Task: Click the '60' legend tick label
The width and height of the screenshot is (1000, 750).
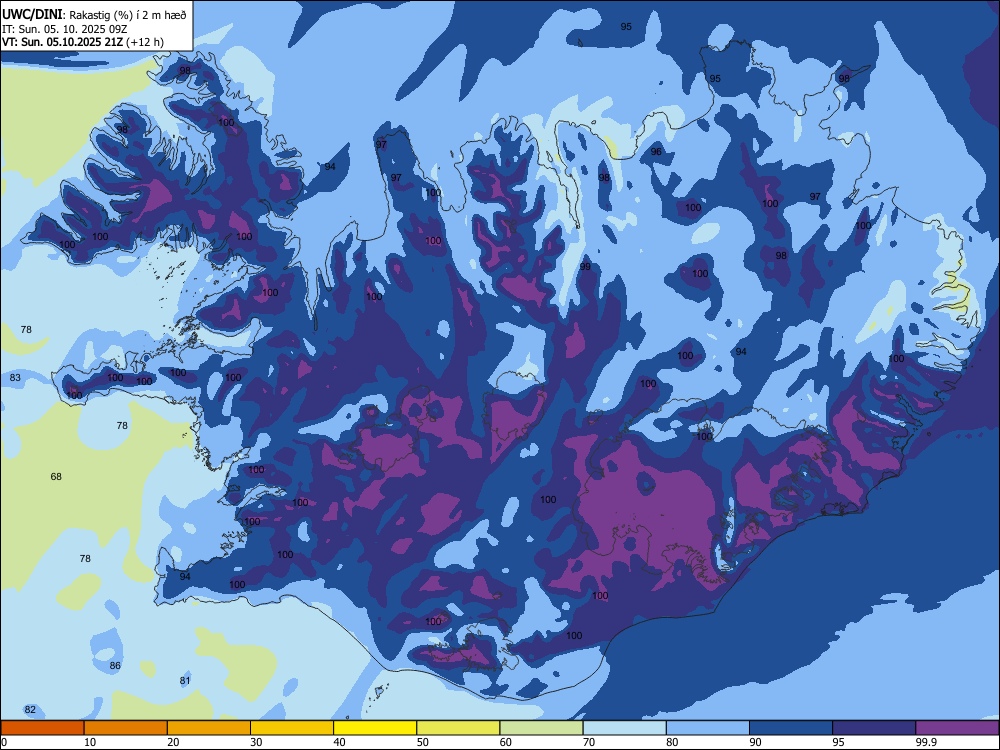Action: tap(506, 742)
